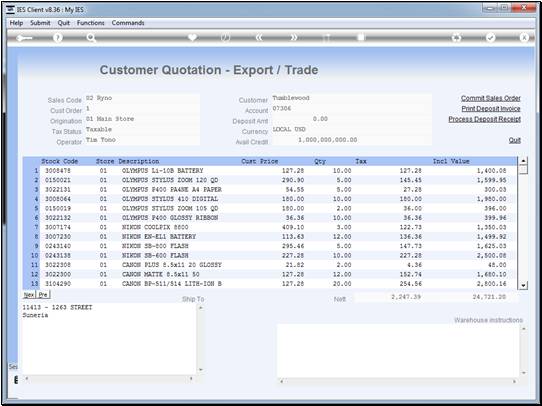Click the item list scroll-up arrow
Screen dimensions: 542x406
(523, 161)
